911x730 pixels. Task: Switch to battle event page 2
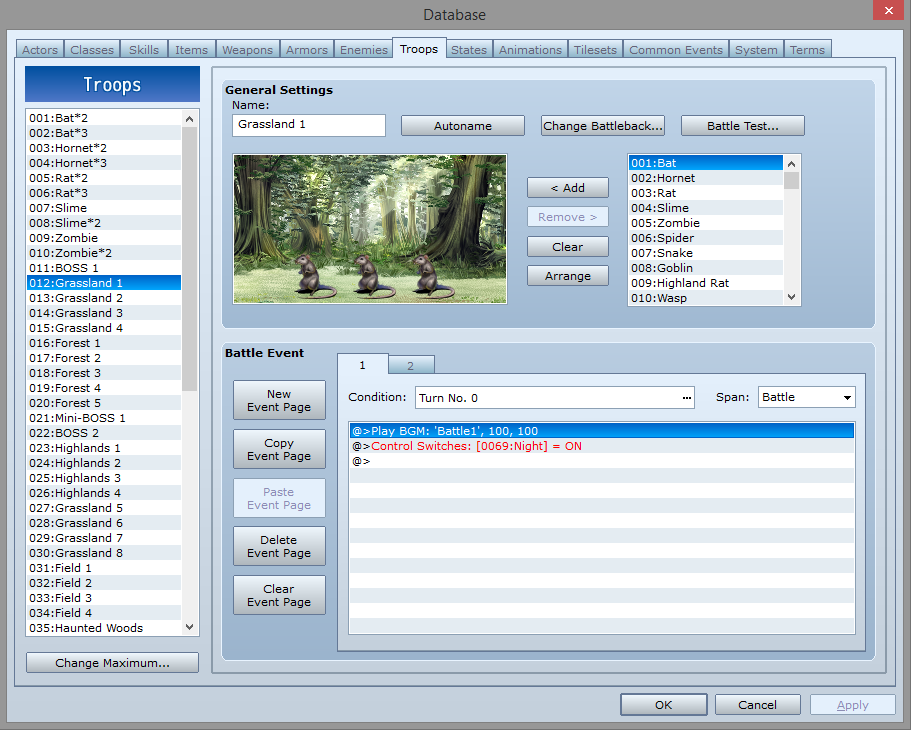point(410,364)
